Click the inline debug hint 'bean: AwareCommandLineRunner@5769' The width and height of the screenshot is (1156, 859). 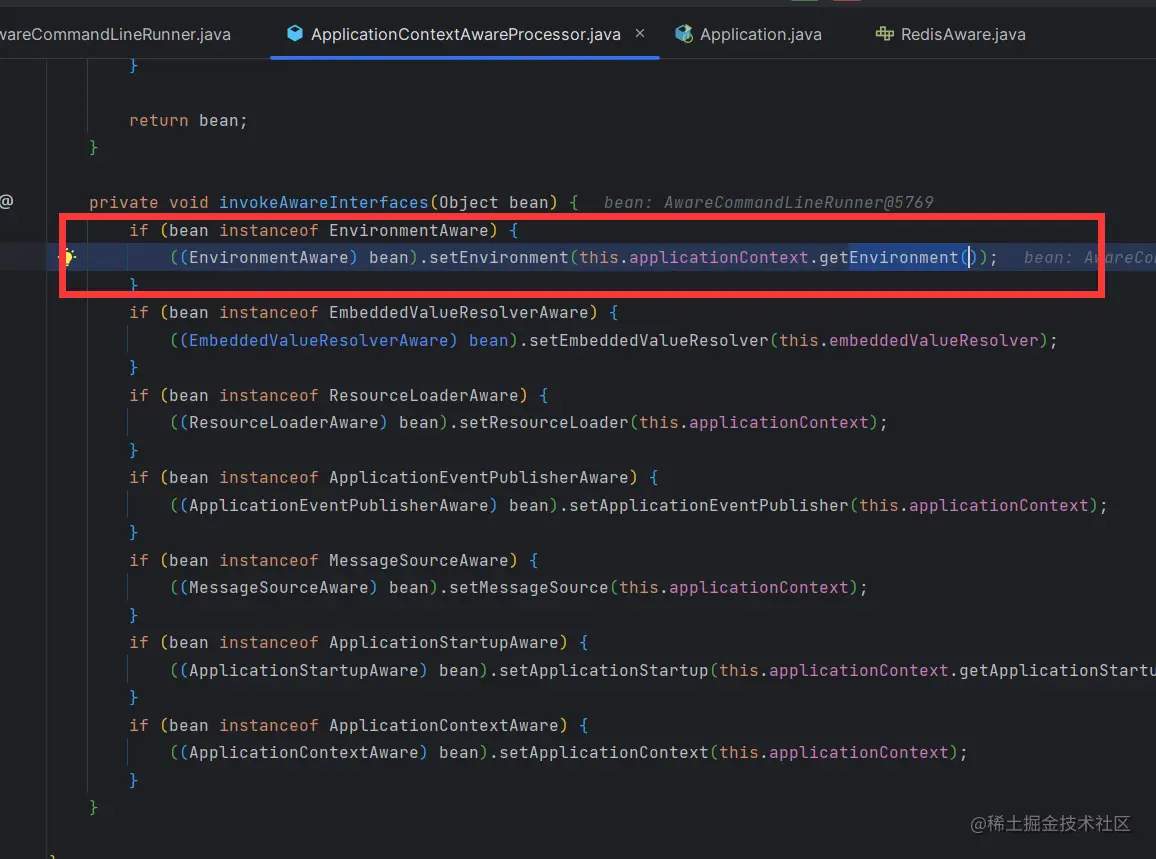pos(768,202)
